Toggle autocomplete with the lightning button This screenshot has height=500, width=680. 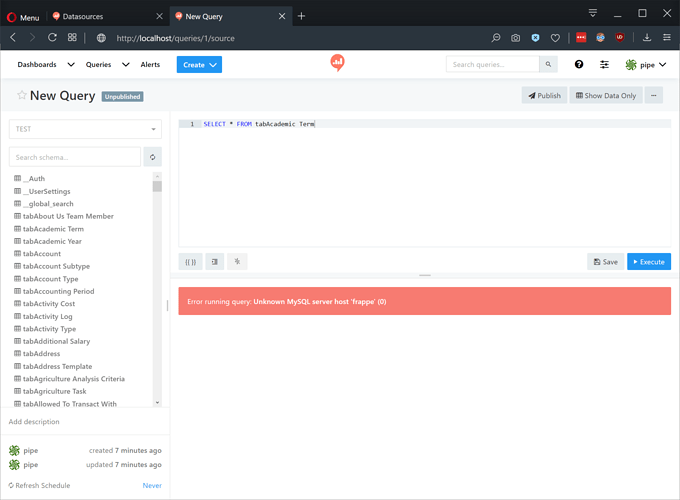pyautogui.click(x=237, y=261)
